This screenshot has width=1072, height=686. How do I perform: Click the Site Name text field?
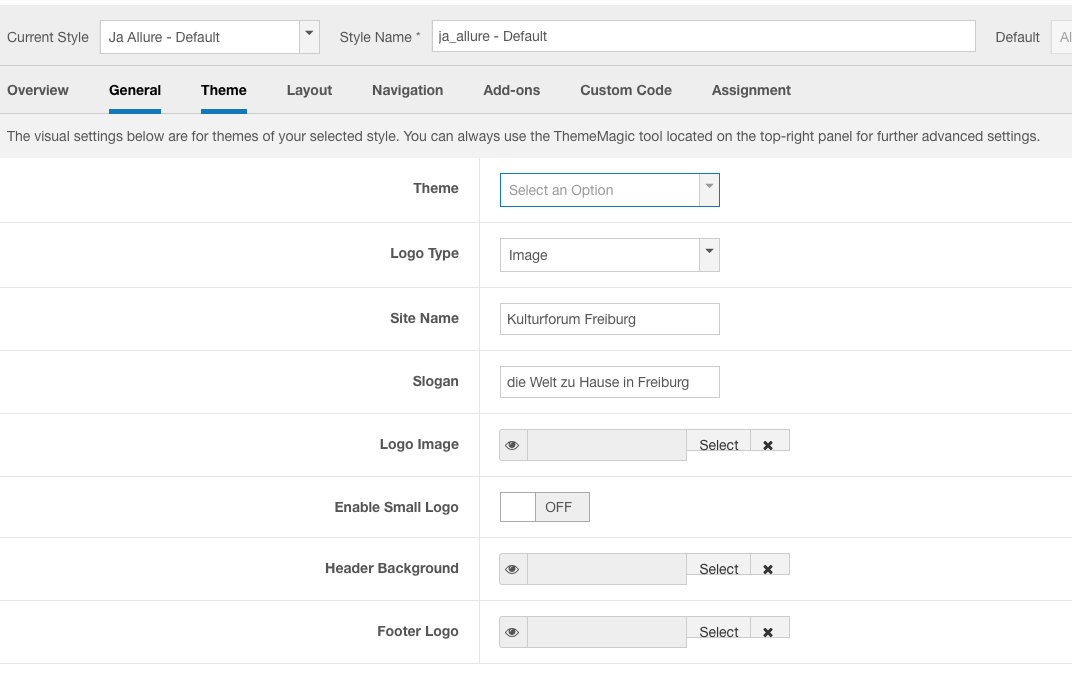point(609,319)
